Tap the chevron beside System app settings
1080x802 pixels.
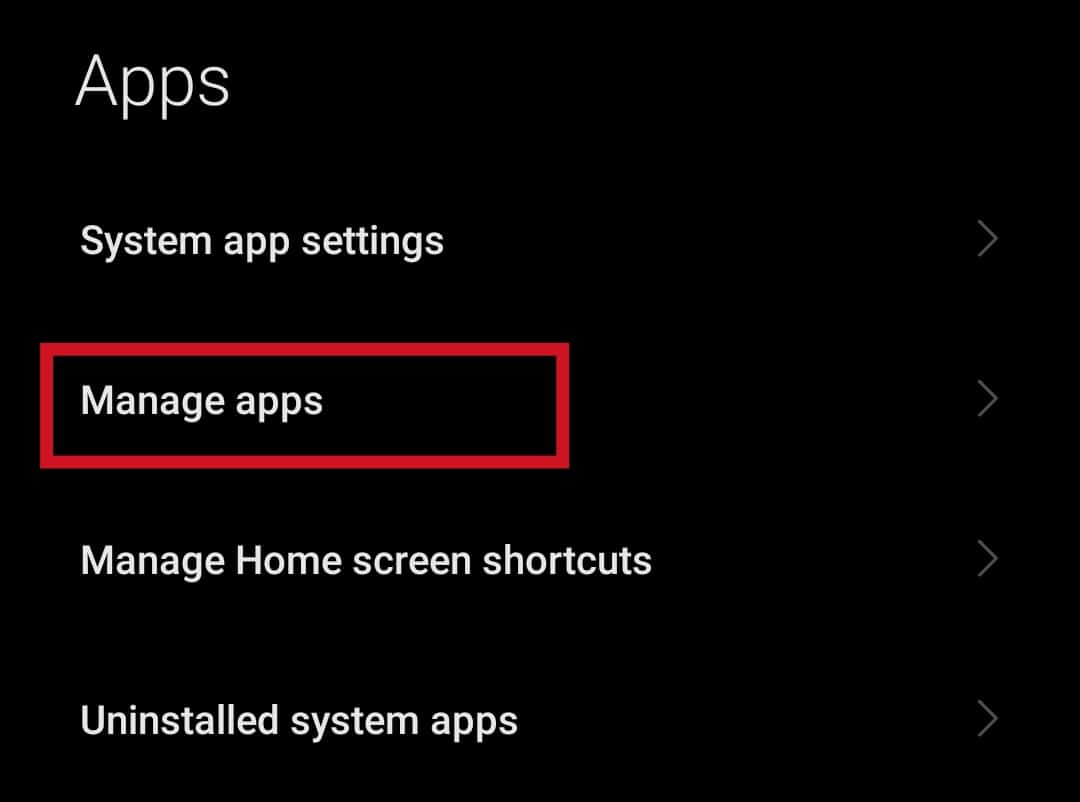988,239
